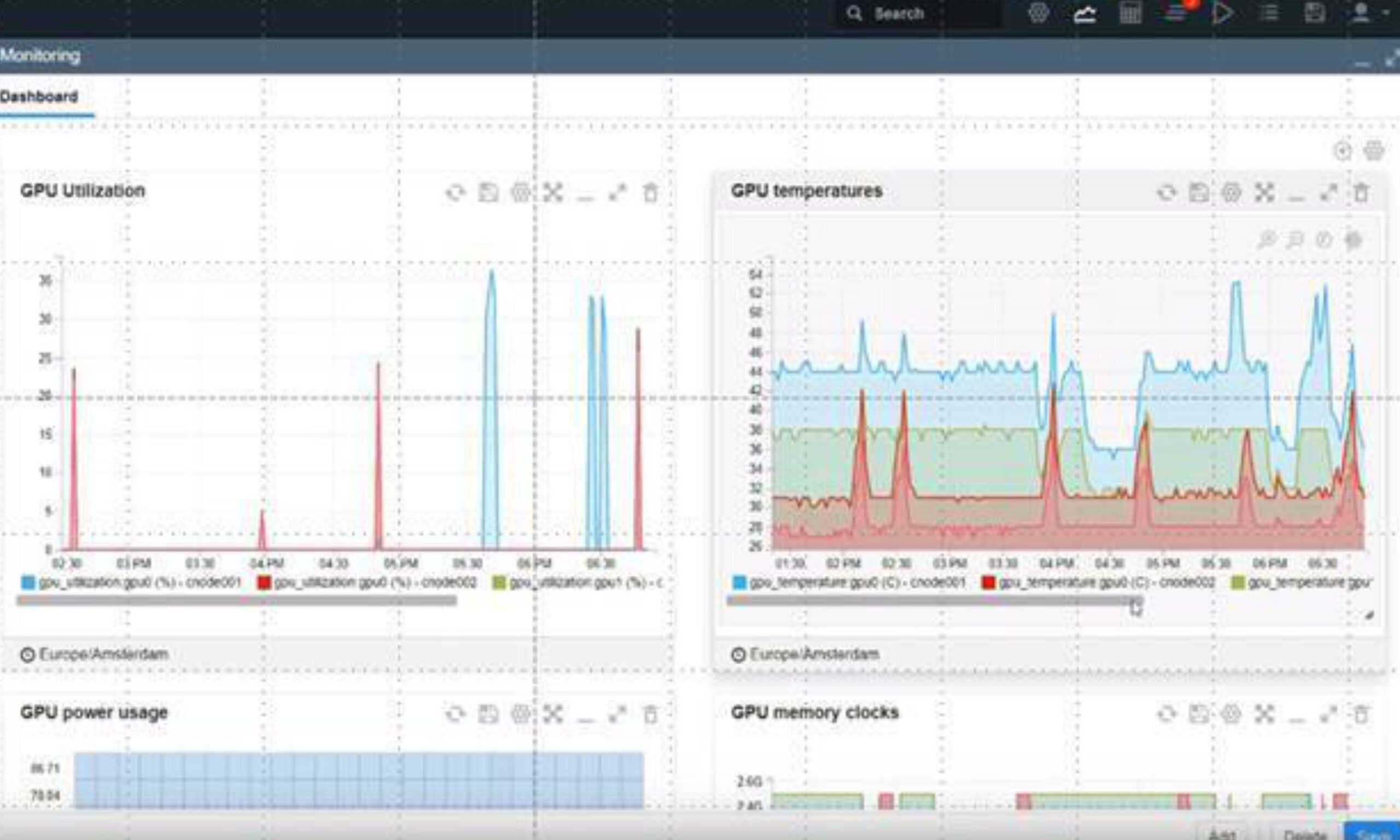
Task: Delete the GPU power usage widget
Action: pos(651,714)
